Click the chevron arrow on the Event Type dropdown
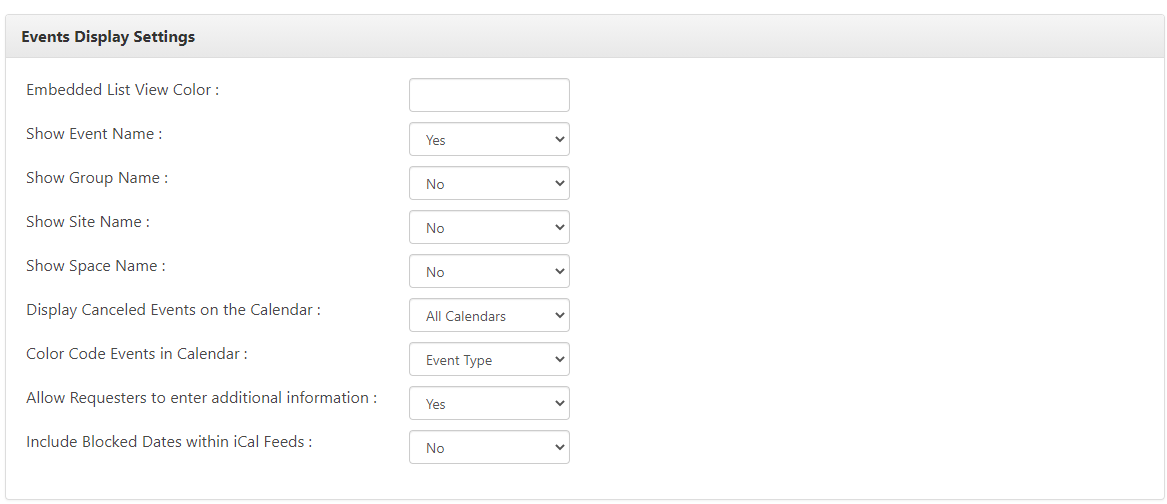Image resolution: width=1167 pixels, height=504 pixels. [x=560, y=360]
